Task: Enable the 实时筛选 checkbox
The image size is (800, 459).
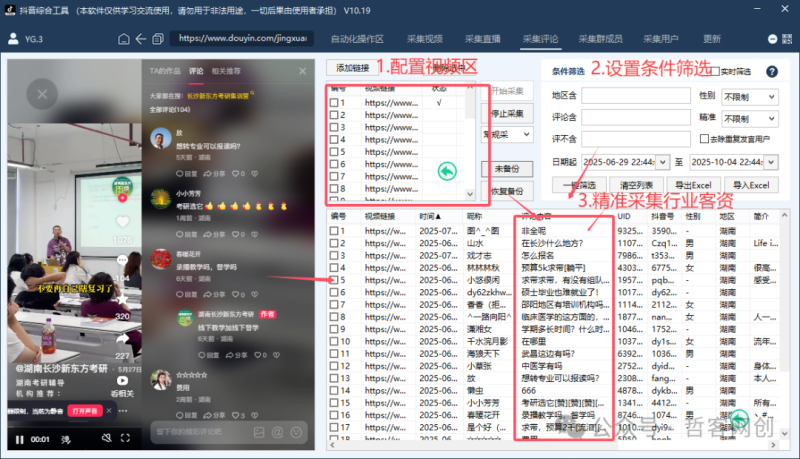Action: coord(715,71)
